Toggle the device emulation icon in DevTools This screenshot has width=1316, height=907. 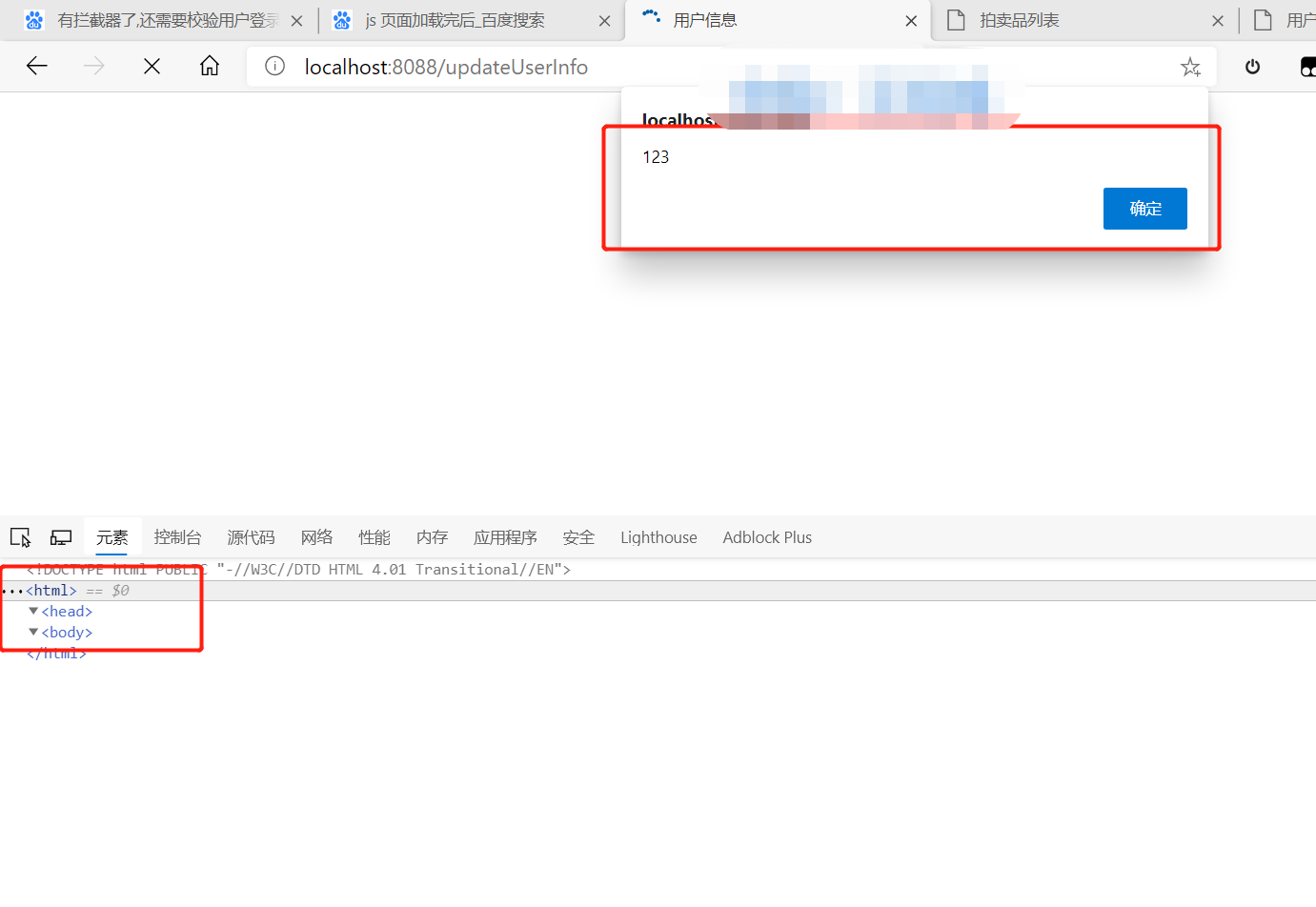(60, 537)
